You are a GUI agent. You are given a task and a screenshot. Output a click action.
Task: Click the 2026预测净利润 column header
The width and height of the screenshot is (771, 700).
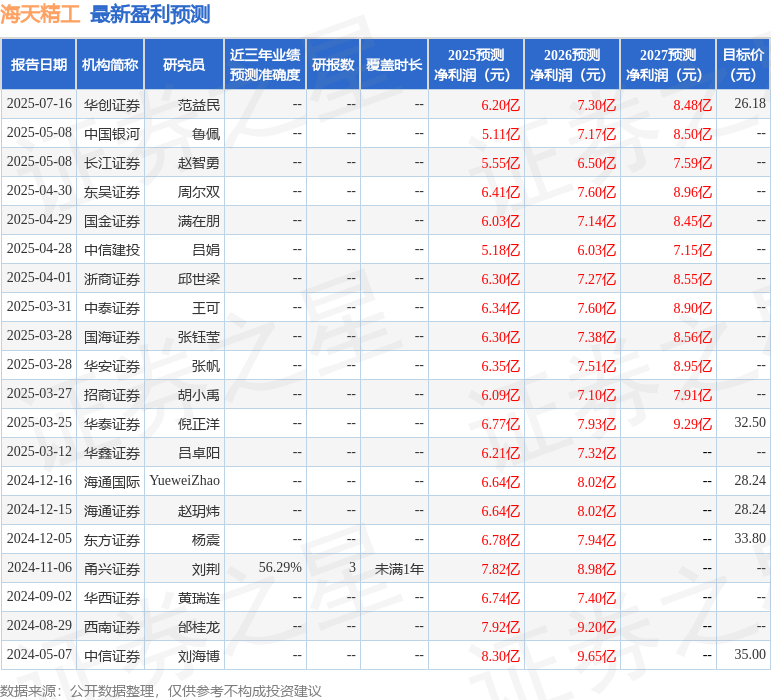[x=572, y=64]
